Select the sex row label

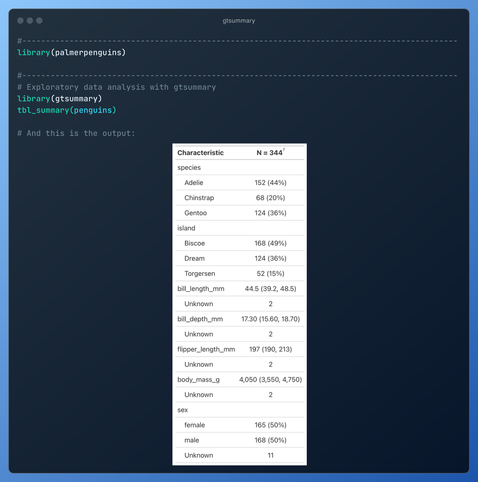tap(183, 410)
